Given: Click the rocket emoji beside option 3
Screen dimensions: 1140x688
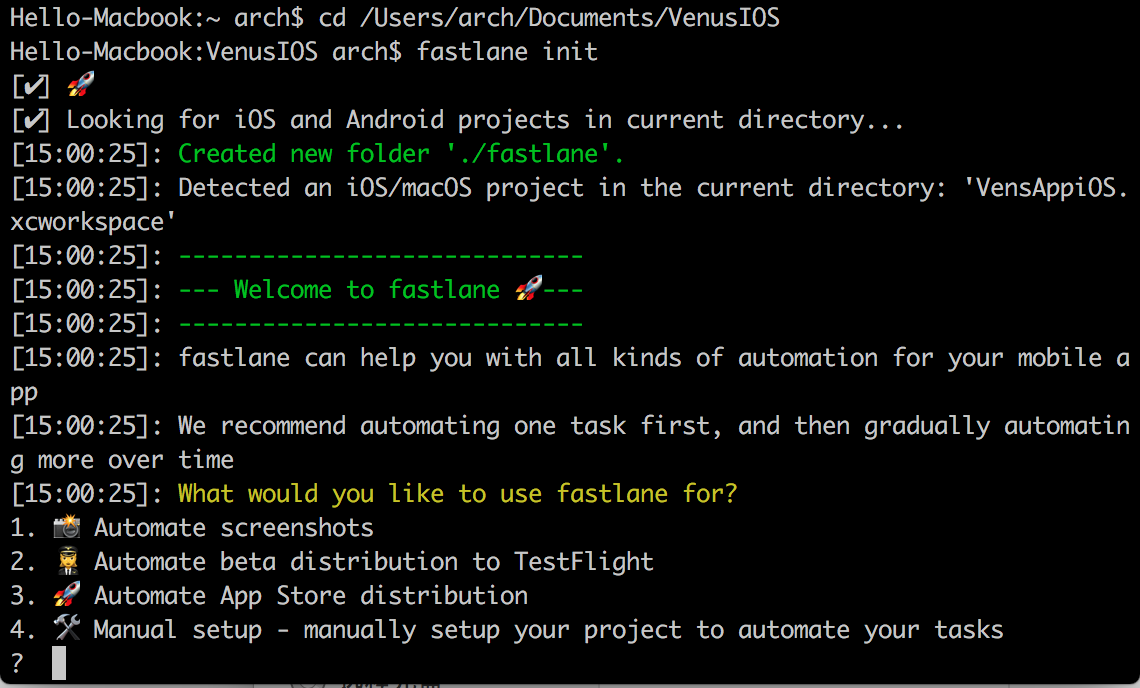Looking at the screenshot, I should coord(67,595).
